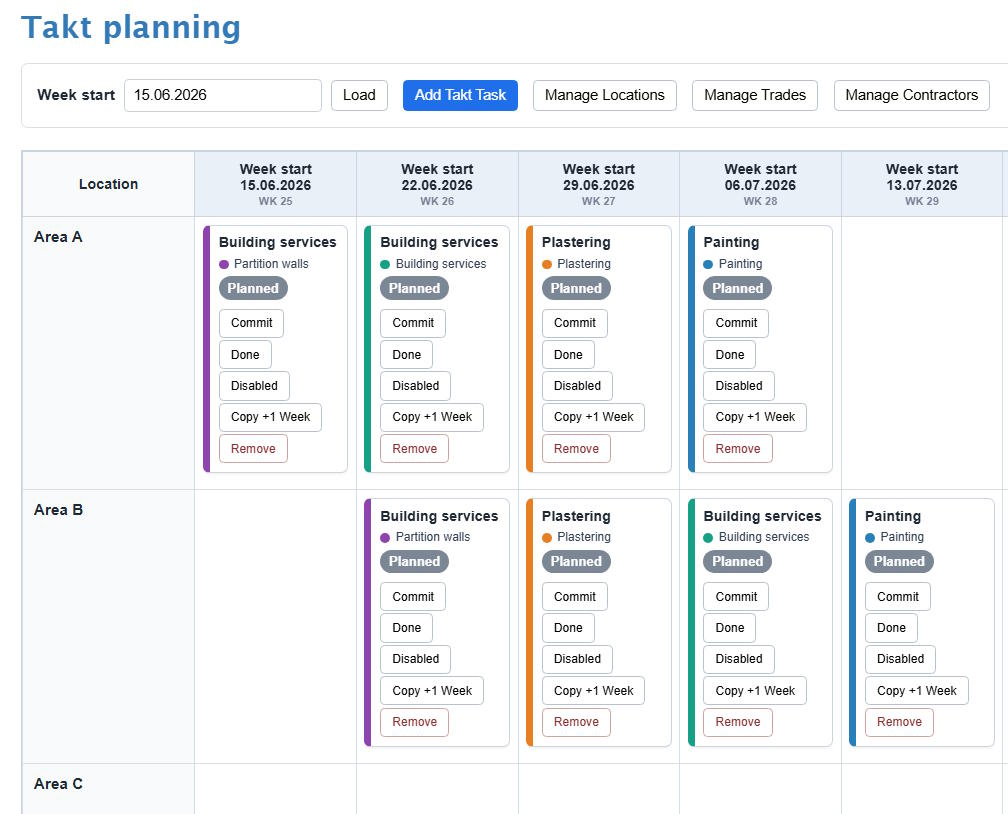Image resolution: width=1008 pixels, height=814 pixels.
Task: Remove Area B Plastering task
Action: tap(576, 722)
